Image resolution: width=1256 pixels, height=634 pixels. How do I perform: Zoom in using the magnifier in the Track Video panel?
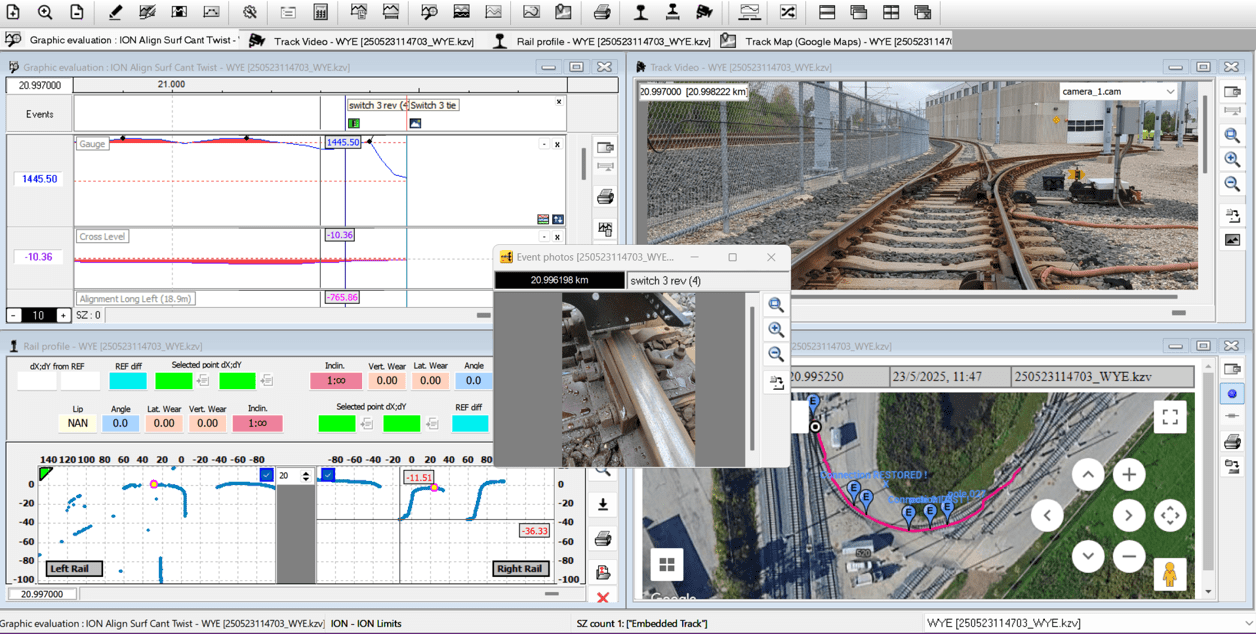pyautogui.click(x=1233, y=159)
